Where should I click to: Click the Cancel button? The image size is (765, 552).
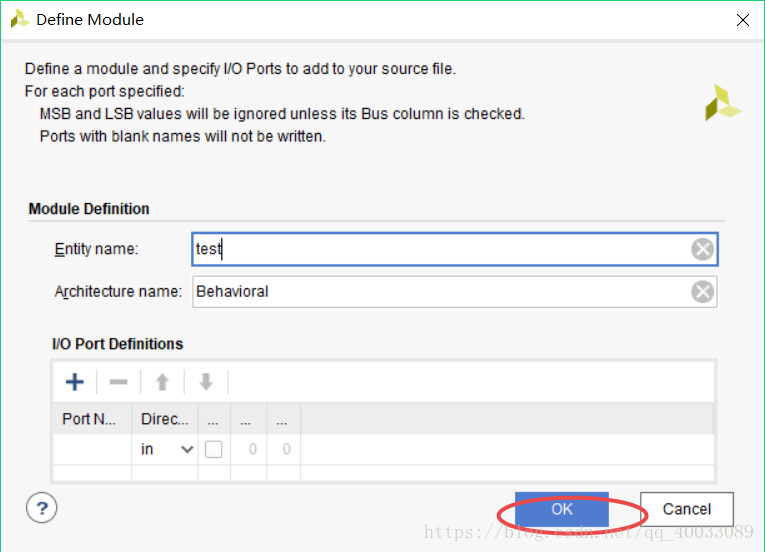coord(686,509)
